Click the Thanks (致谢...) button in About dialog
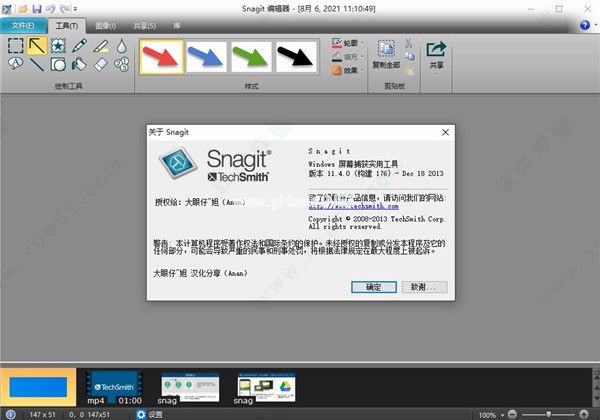600x420 pixels. 424,287
